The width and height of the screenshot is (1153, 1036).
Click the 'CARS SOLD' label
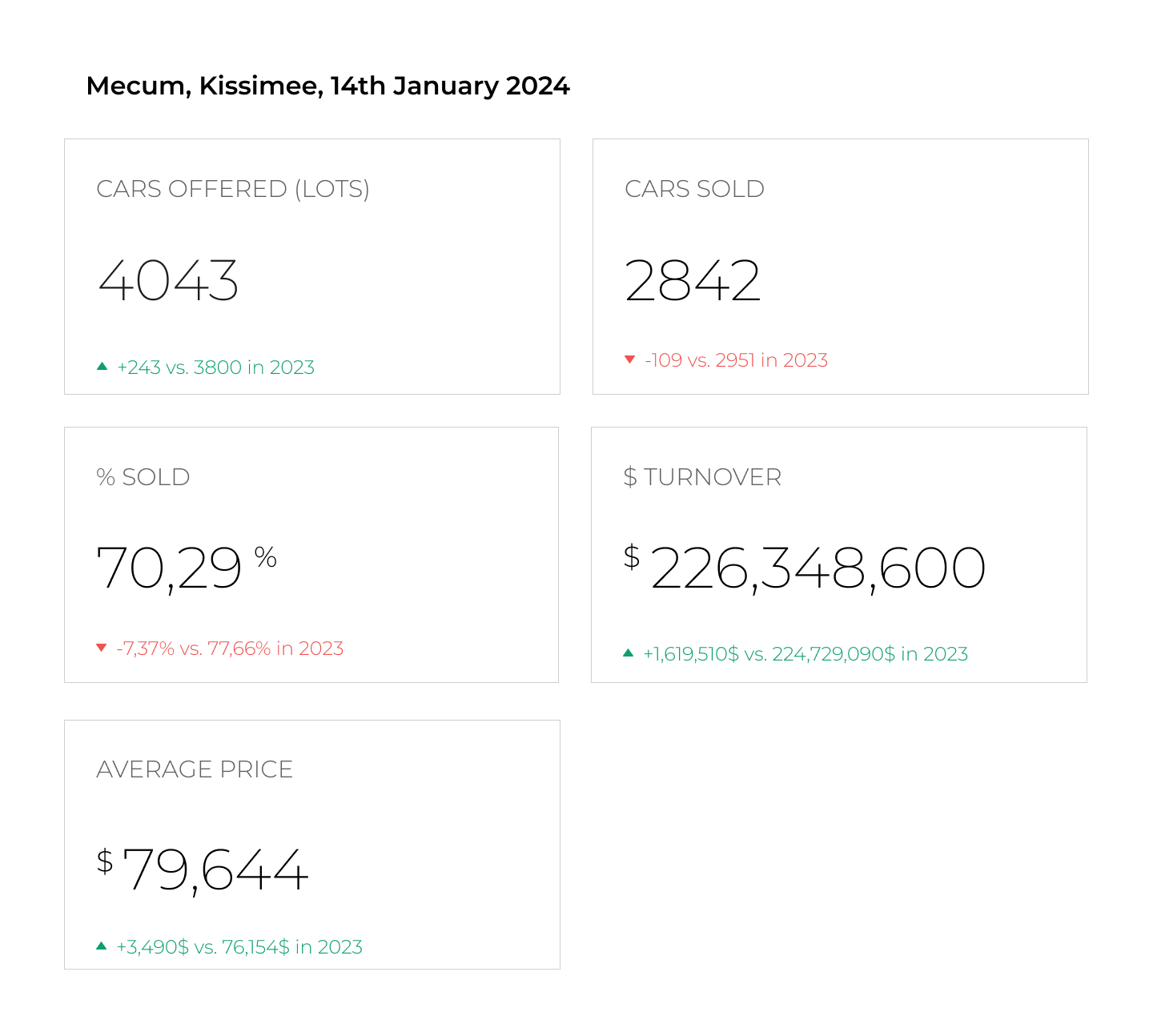(694, 189)
